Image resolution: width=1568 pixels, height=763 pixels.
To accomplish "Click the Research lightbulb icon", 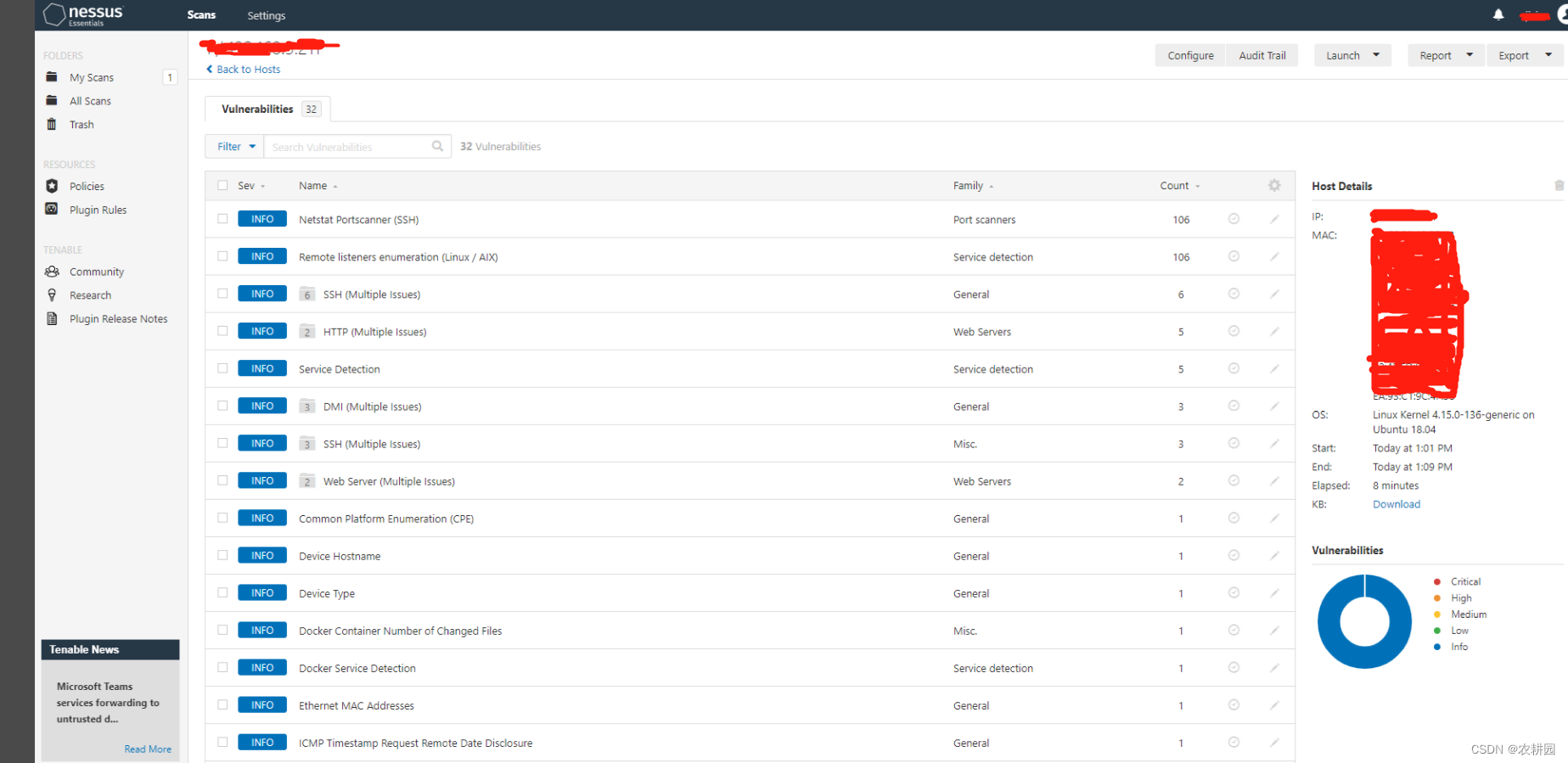I will (x=52, y=295).
